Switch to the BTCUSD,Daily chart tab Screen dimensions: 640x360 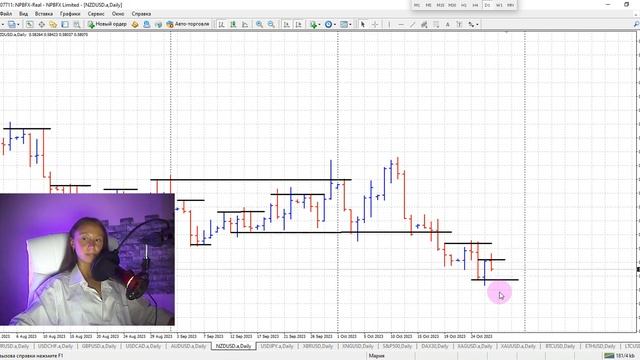tap(560, 346)
